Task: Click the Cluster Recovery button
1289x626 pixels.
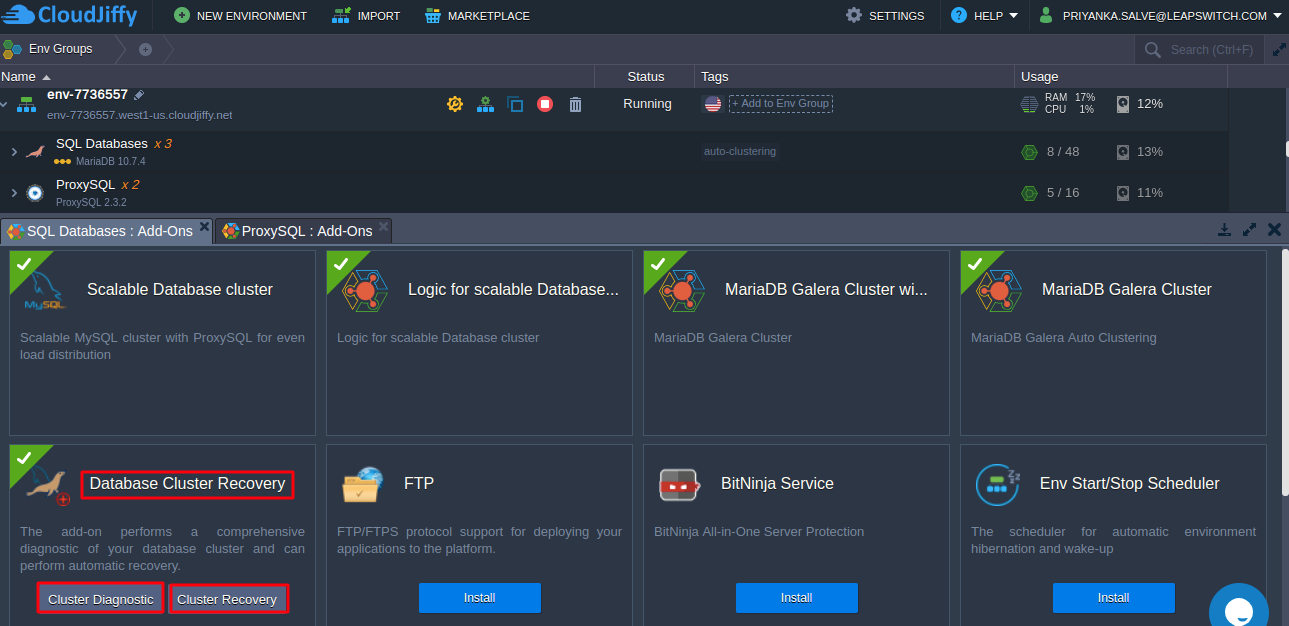Action: click(x=227, y=599)
